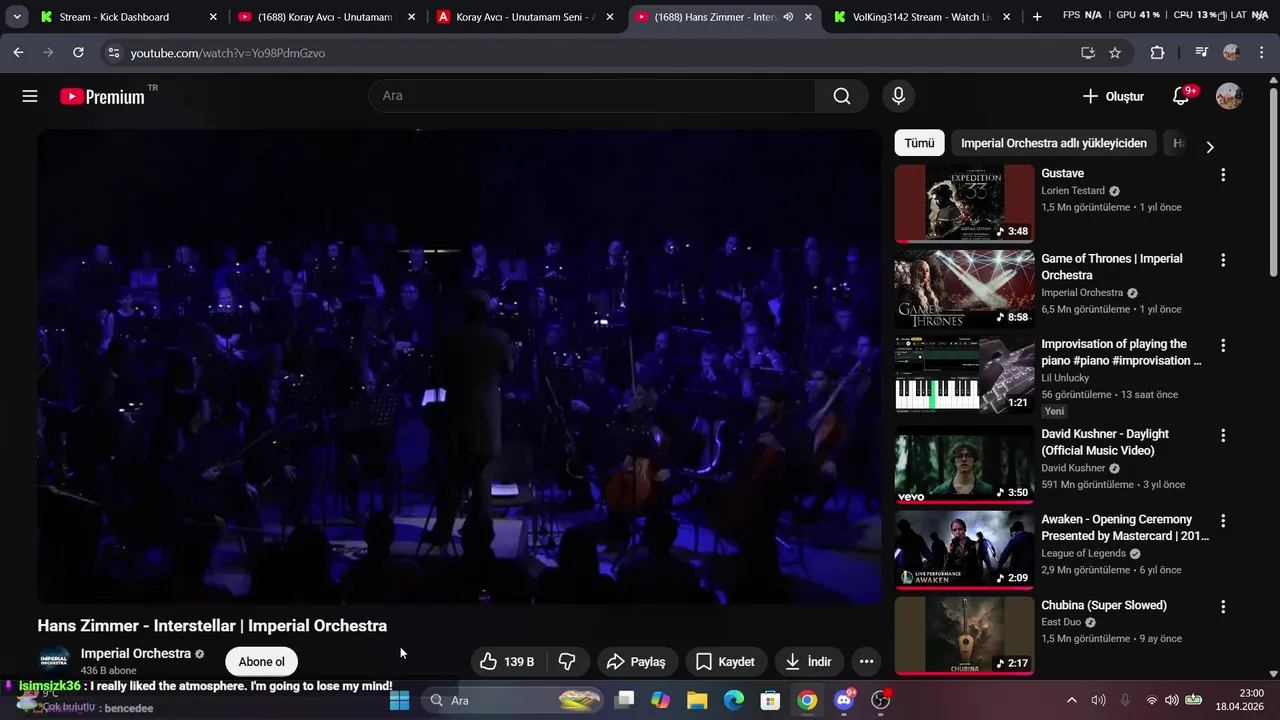Screen dimensions: 1280x720
Task: Show hidden system tray icons
Action: click(x=1071, y=700)
